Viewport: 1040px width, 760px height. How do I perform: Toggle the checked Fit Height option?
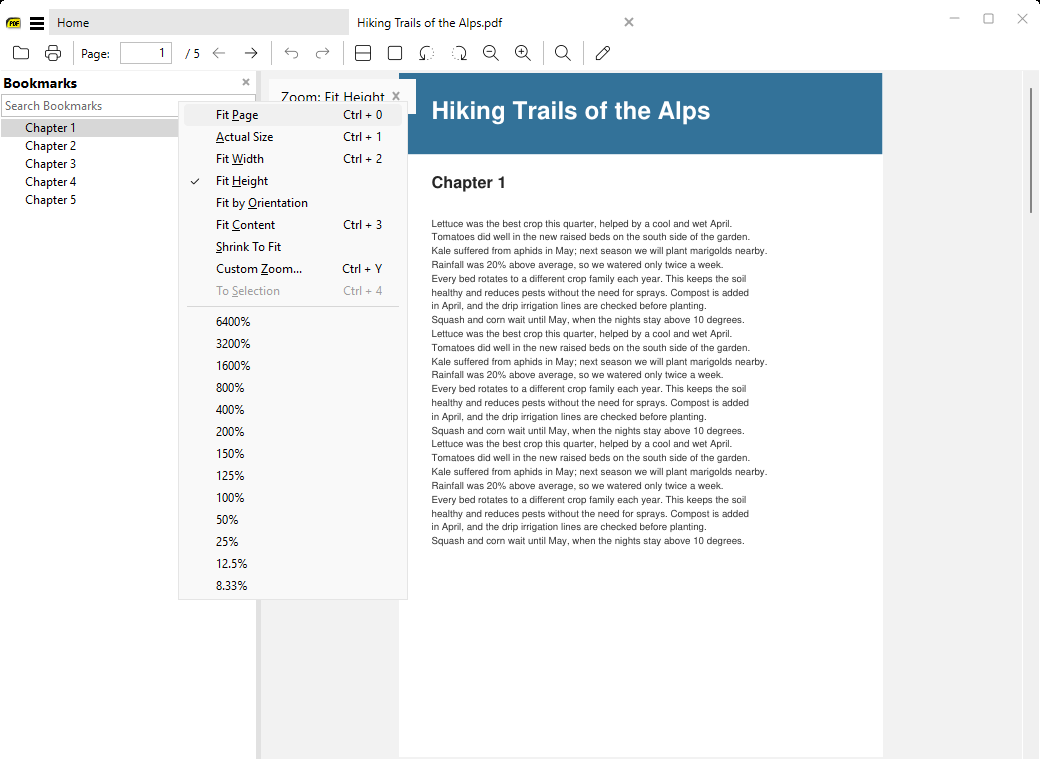pyautogui.click(x=292, y=180)
